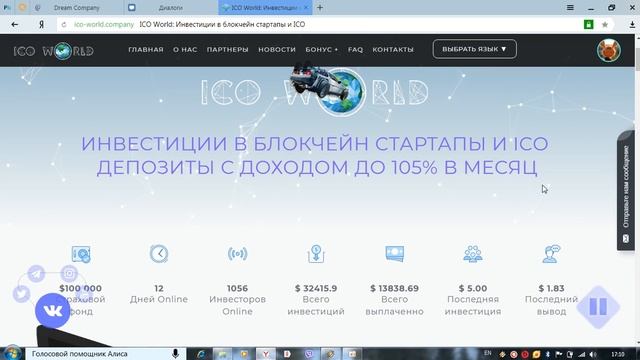Click the volume speaker icon in the tray

(593, 354)
